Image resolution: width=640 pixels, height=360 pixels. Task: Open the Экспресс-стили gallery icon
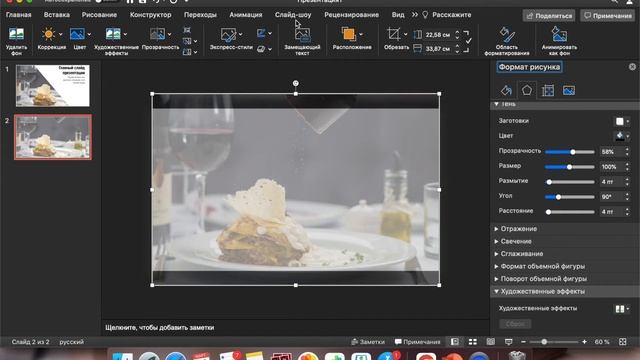228,35
